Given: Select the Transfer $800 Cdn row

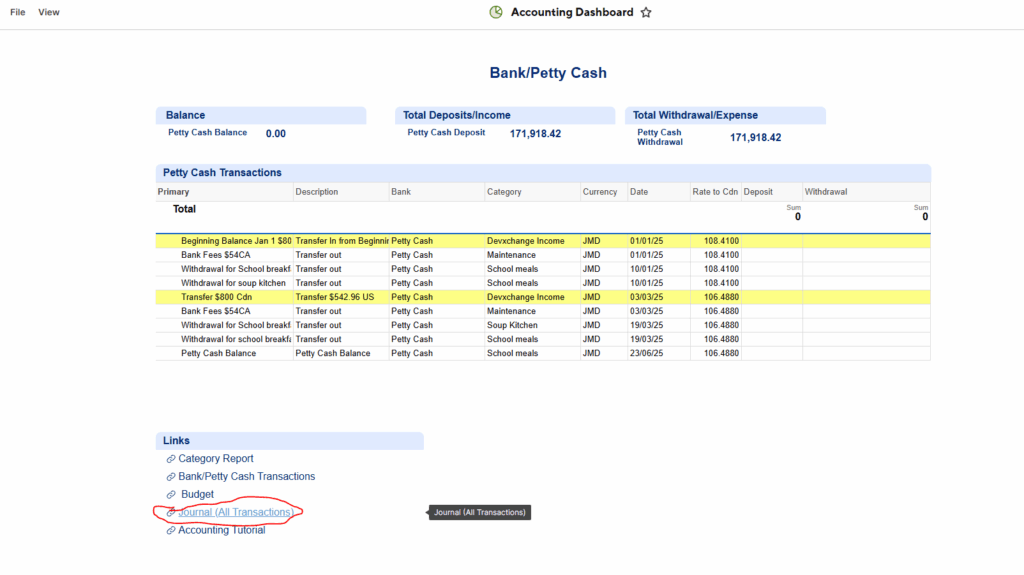Looking at the screenshot, I should click(216, 297).
